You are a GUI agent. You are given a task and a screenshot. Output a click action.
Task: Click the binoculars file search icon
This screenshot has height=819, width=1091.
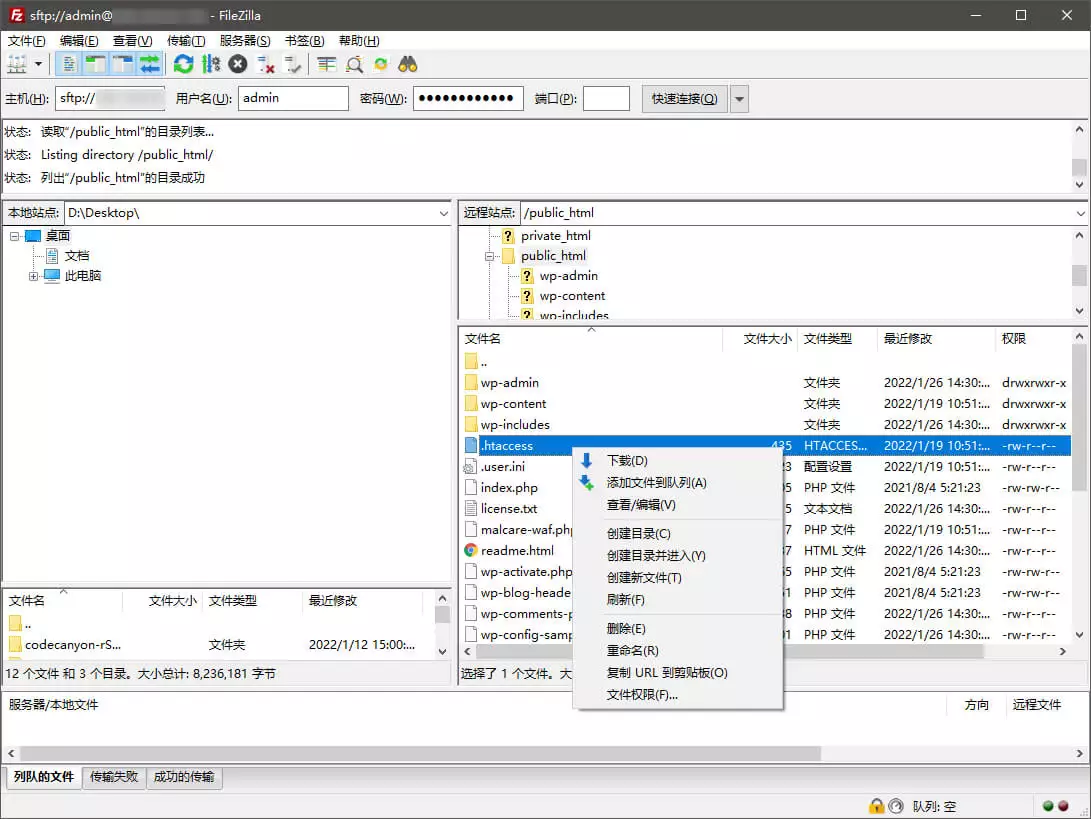[407, 64]
